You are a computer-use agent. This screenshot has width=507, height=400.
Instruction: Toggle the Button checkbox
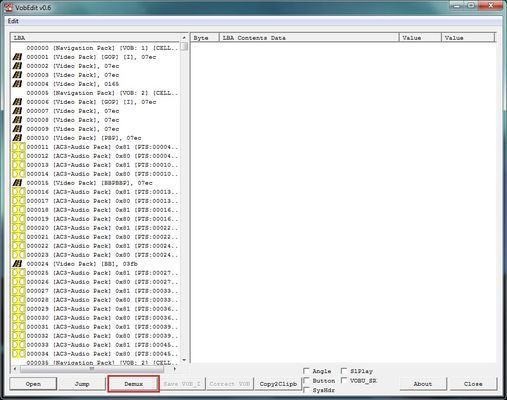306,380
